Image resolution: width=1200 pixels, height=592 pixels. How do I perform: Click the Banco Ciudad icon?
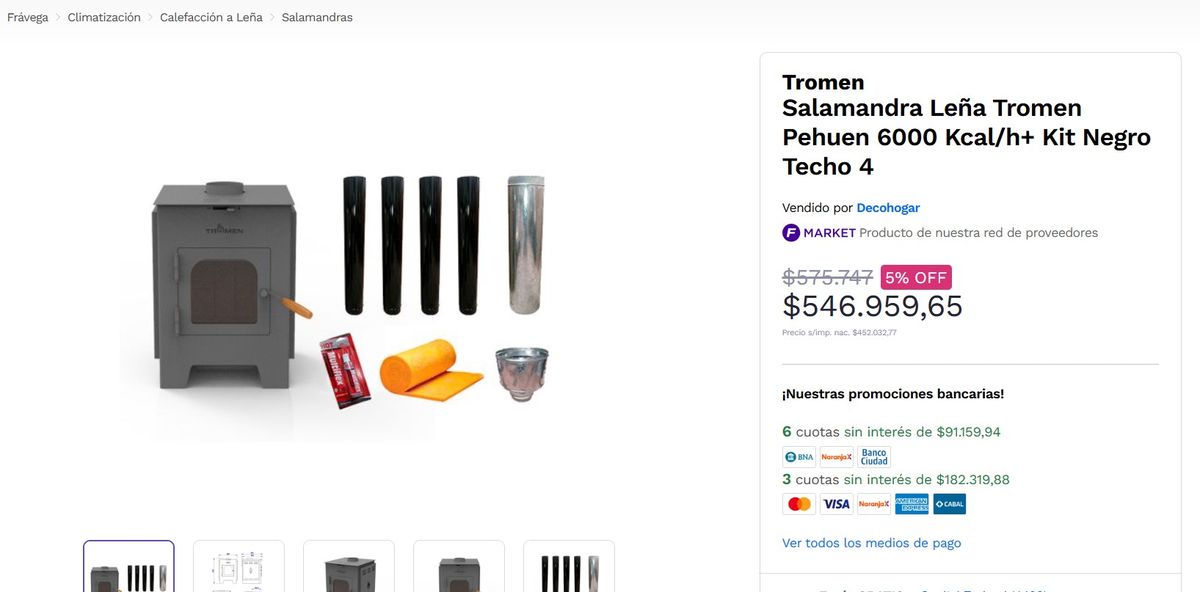pyautogui.click(x=874, y=456)
